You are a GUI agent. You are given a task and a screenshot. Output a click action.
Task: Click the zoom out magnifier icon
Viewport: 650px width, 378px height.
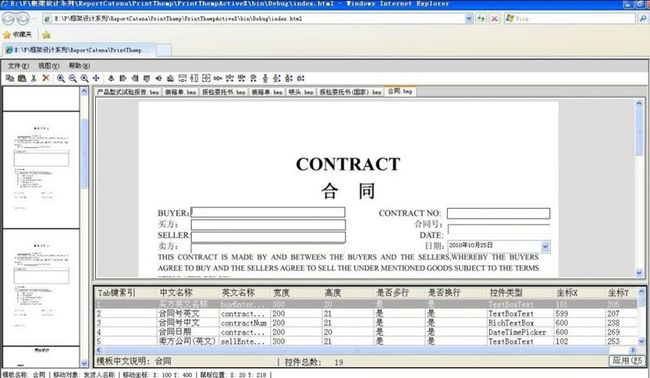(73, 78)
